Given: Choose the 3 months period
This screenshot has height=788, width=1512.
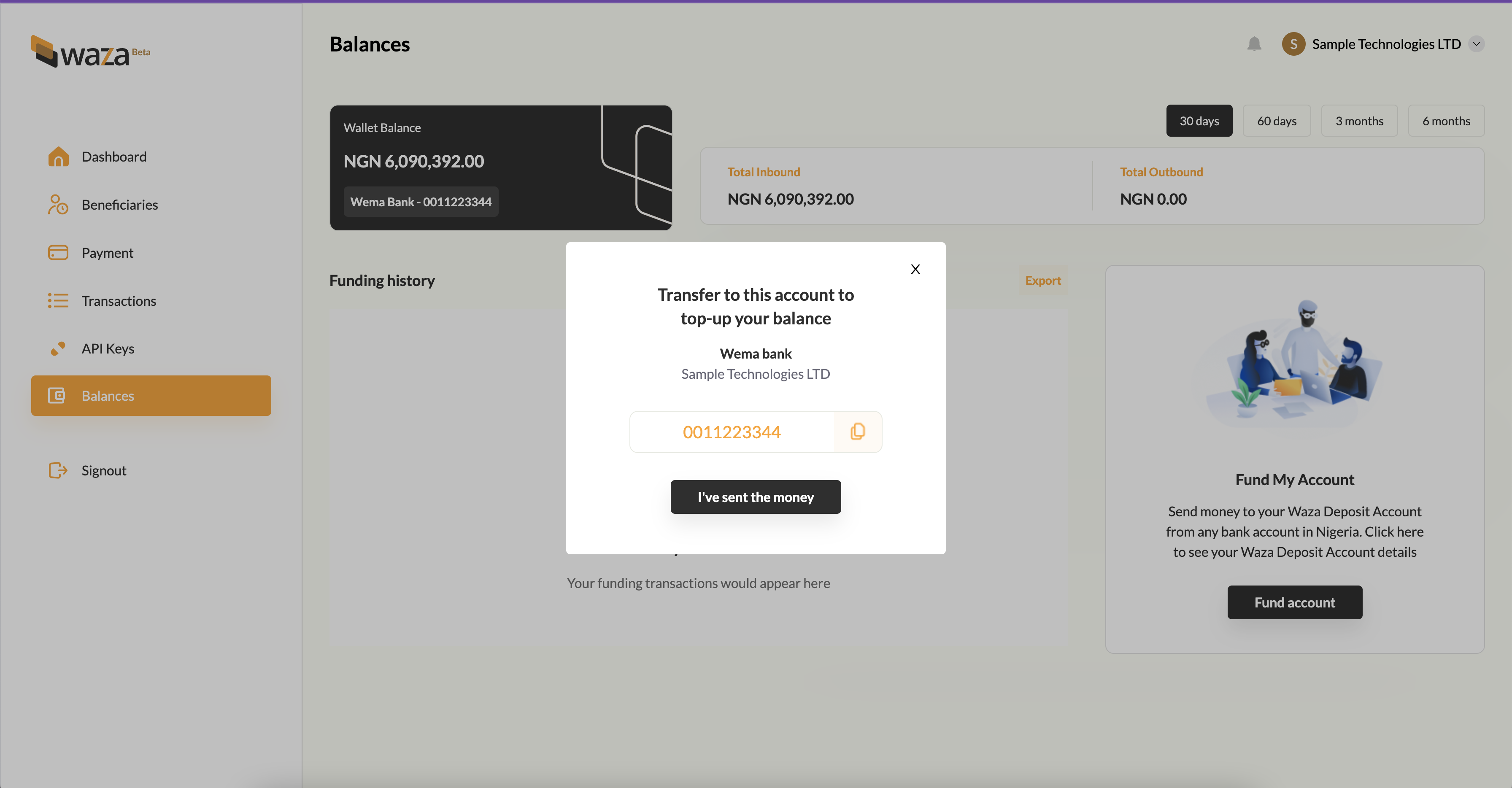Looking at the screenshot, I should (x=1359, y=121).
